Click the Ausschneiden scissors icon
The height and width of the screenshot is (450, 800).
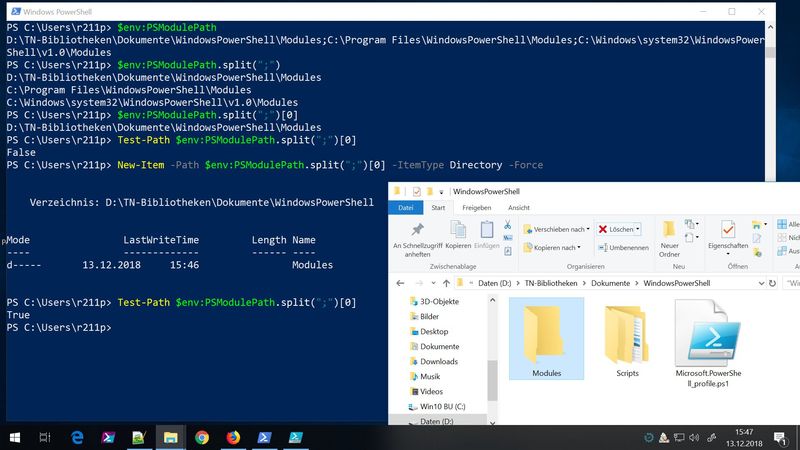(x=508, y=226)
